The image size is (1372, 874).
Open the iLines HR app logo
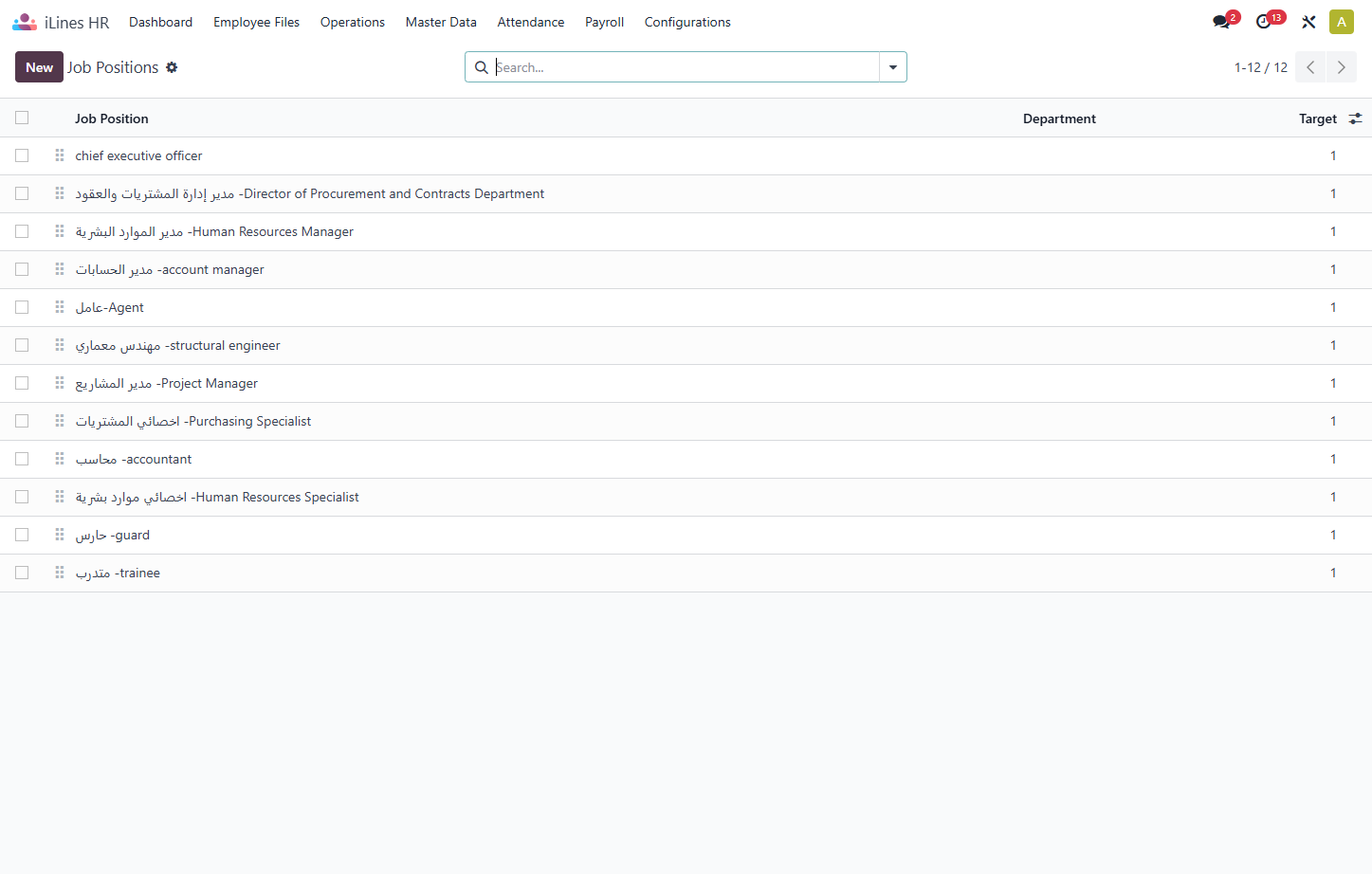[25, 22]
